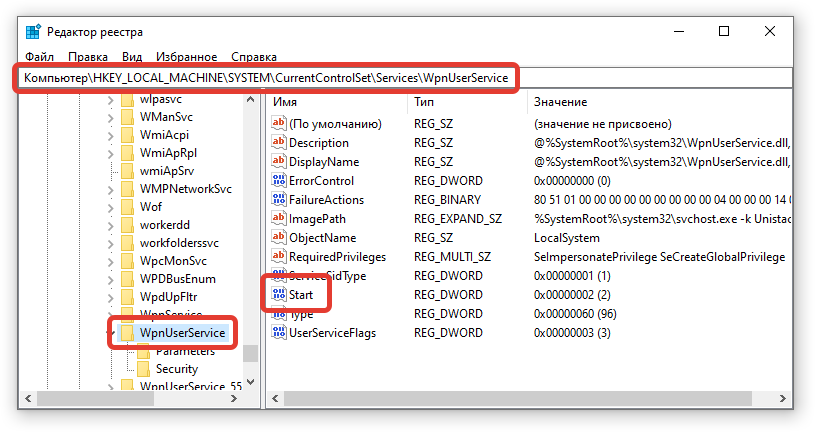Expand the wlpasvc tree node
The height and width of the screenshot is (432, 815).
(110, 100)
